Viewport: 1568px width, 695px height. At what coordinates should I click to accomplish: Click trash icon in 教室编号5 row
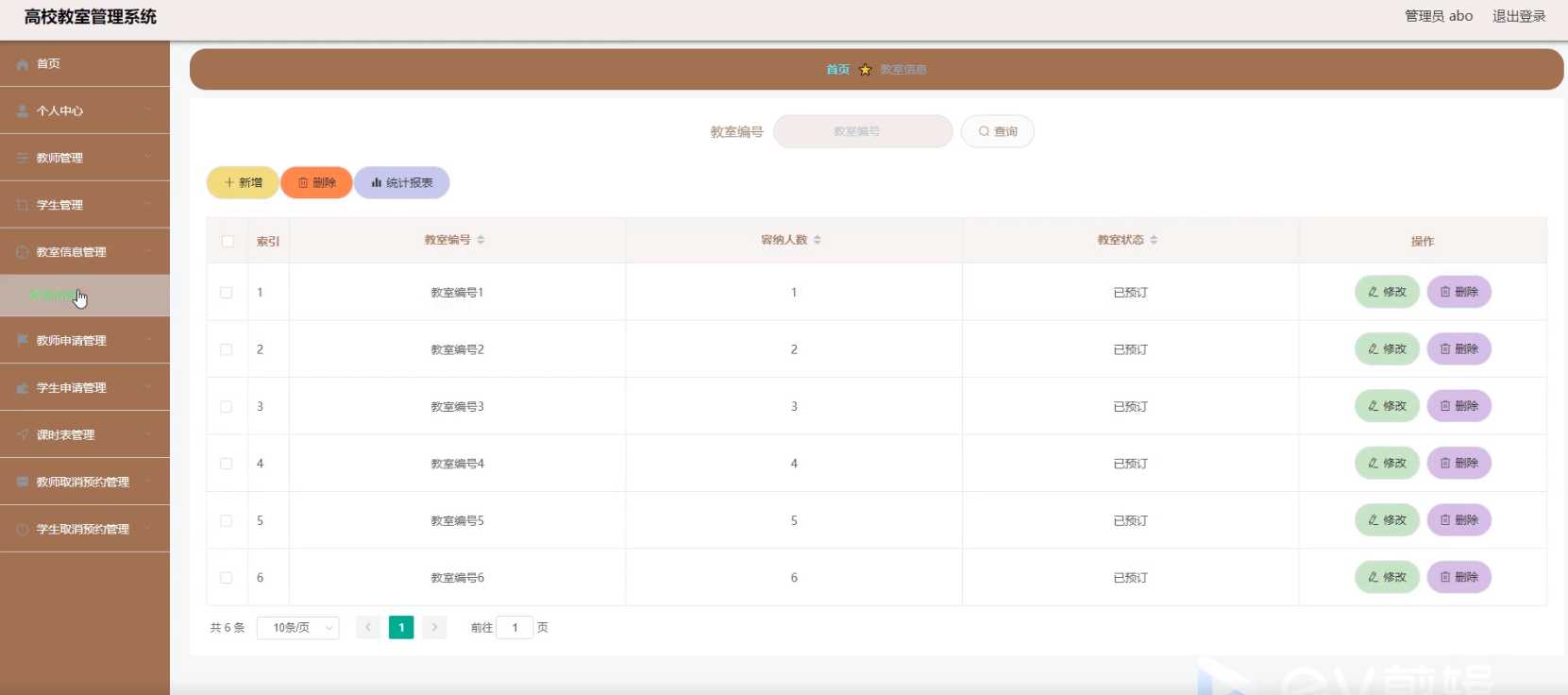[x=1445, y=521]
